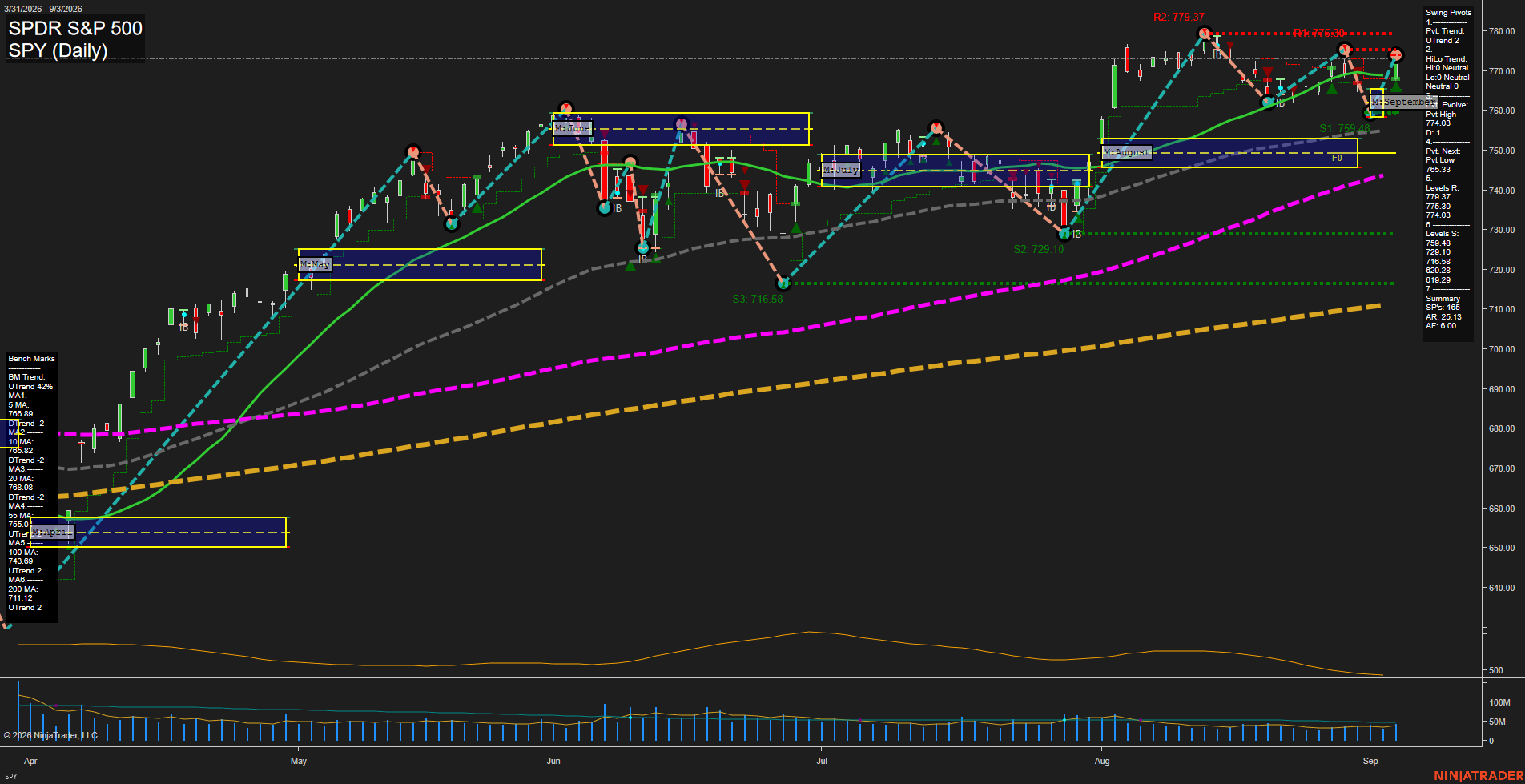Select the M:June monthly session label

pos(572,128)
